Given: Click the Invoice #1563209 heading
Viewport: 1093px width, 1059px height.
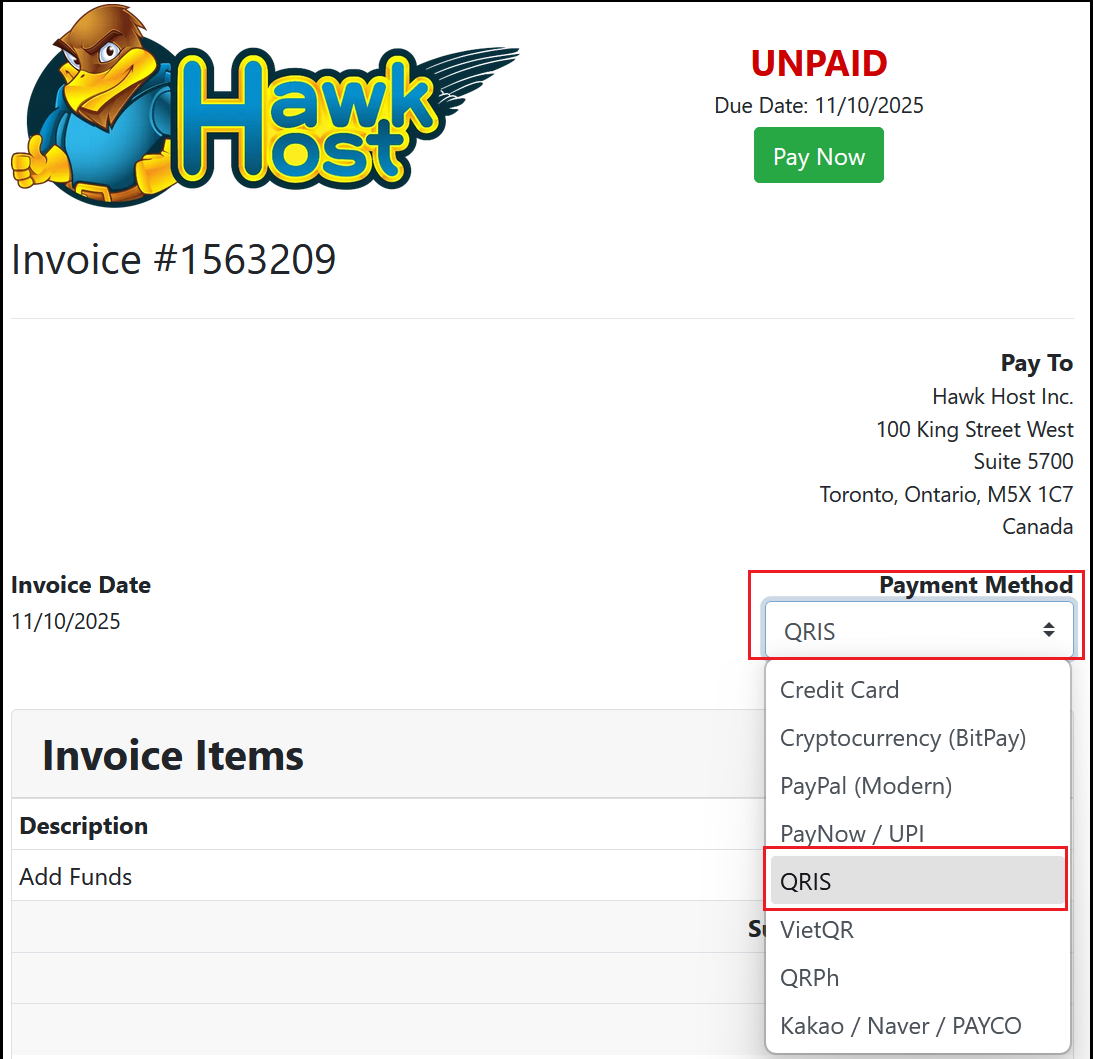Looking at the screenshot, I should pyautogui.click(x=173, y=260).
